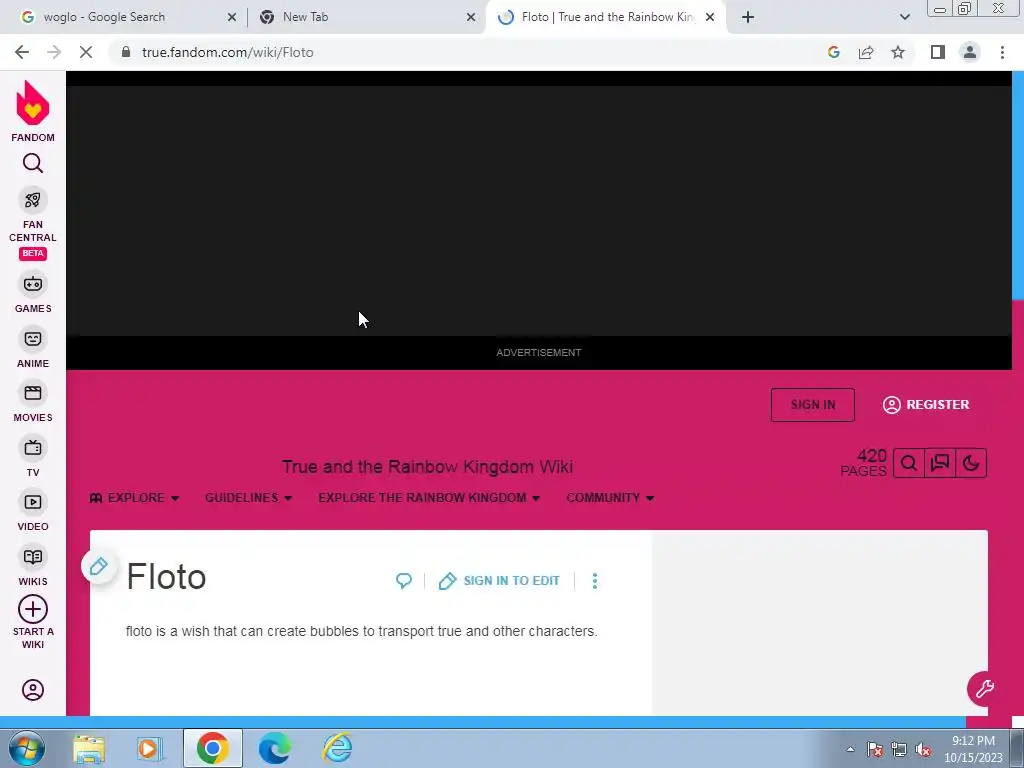Open network status icon in tray

click(x=899, y=749)
